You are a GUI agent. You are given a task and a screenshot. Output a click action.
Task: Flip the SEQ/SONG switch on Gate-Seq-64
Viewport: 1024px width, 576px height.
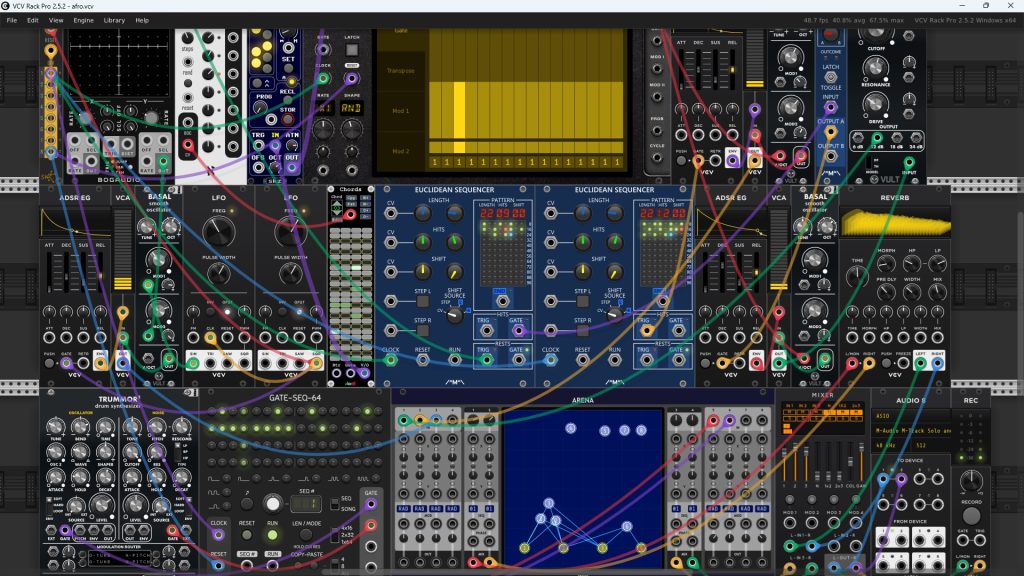click(334, 504)
